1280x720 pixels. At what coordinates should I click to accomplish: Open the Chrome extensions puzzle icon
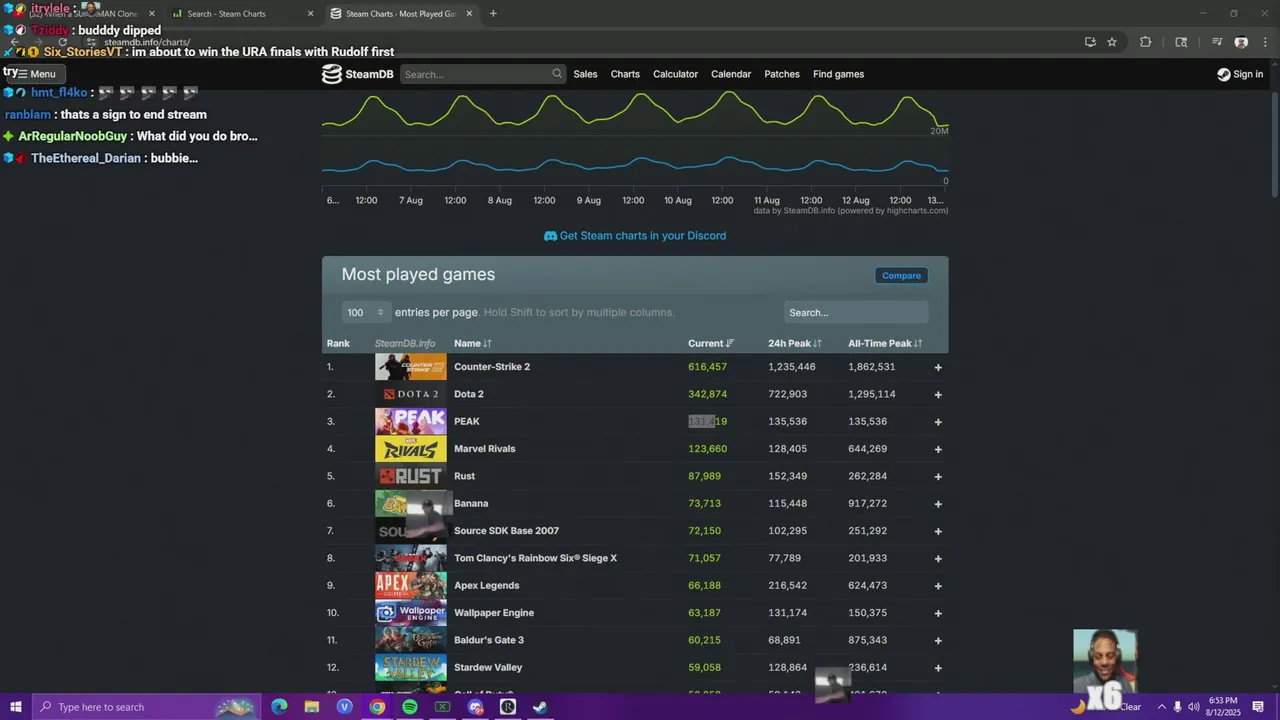click(1146, 42)
